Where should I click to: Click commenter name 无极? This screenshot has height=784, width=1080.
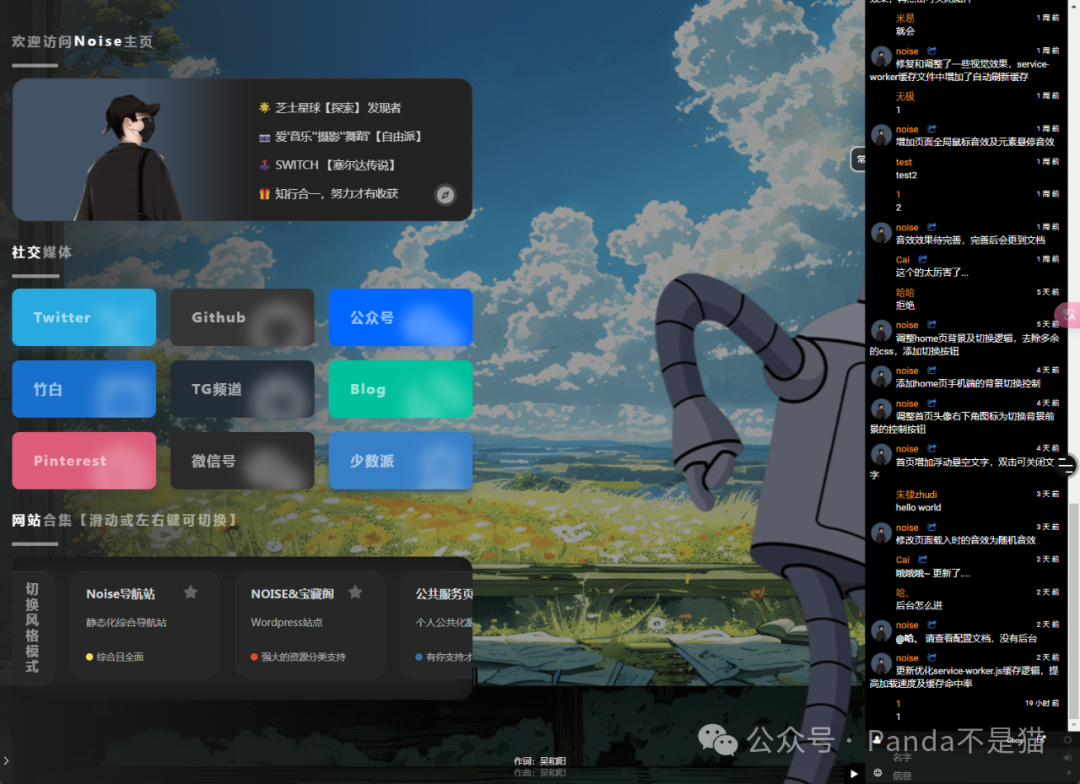(905, 96)
